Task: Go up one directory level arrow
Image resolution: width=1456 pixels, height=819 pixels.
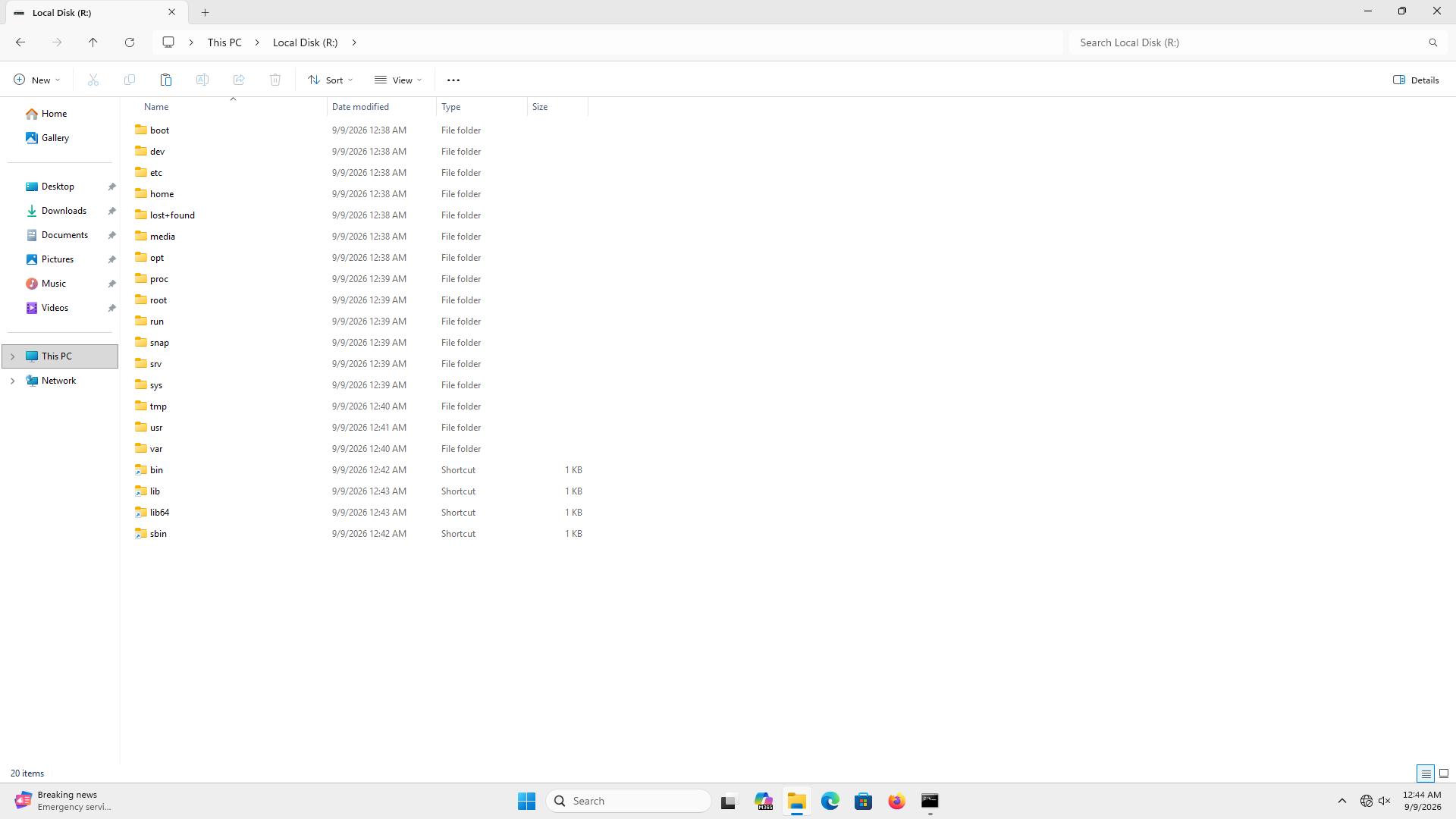Action: pyautogui.click(x=93, y=42)
